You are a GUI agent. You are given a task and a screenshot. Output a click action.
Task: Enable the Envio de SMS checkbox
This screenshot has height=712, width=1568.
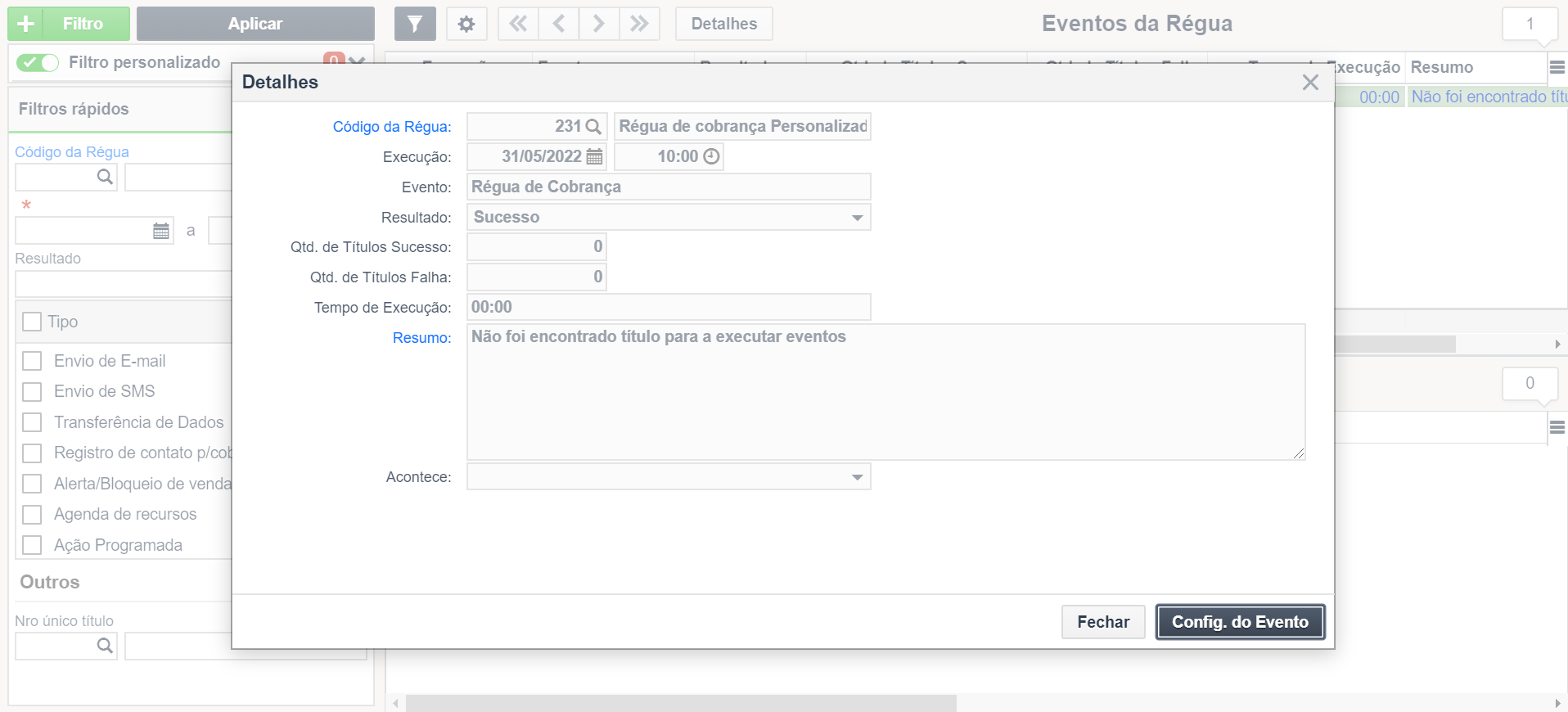[x=32, y=392]
